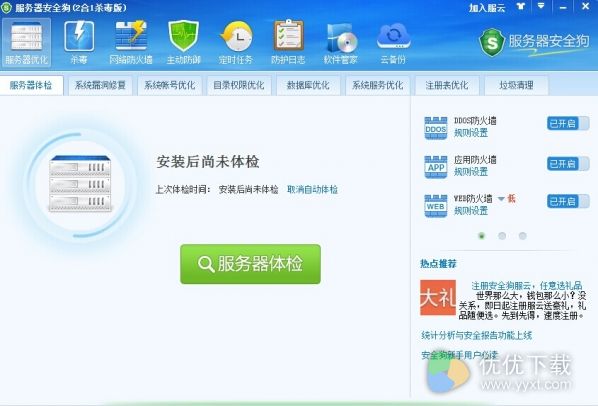
Task: Open the 网络防火墙 section
Action: [131, 42]
